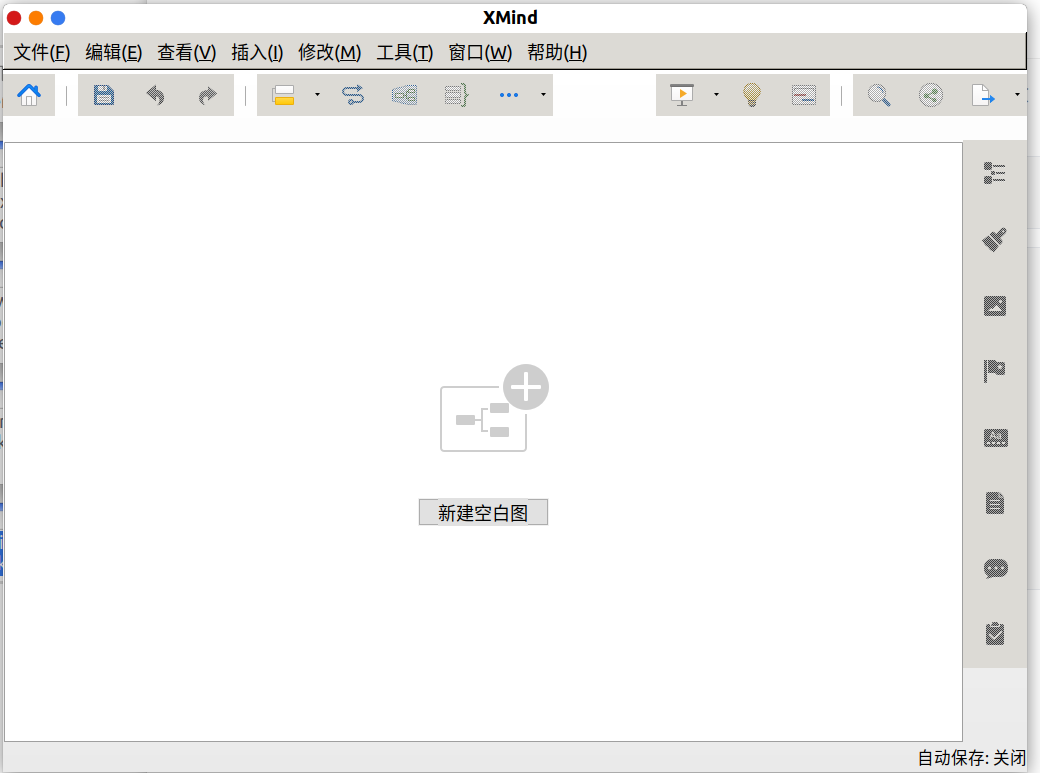Maximize XMind using the blue button
This screenshot has height=773, width=1040.
click(58, 18)
